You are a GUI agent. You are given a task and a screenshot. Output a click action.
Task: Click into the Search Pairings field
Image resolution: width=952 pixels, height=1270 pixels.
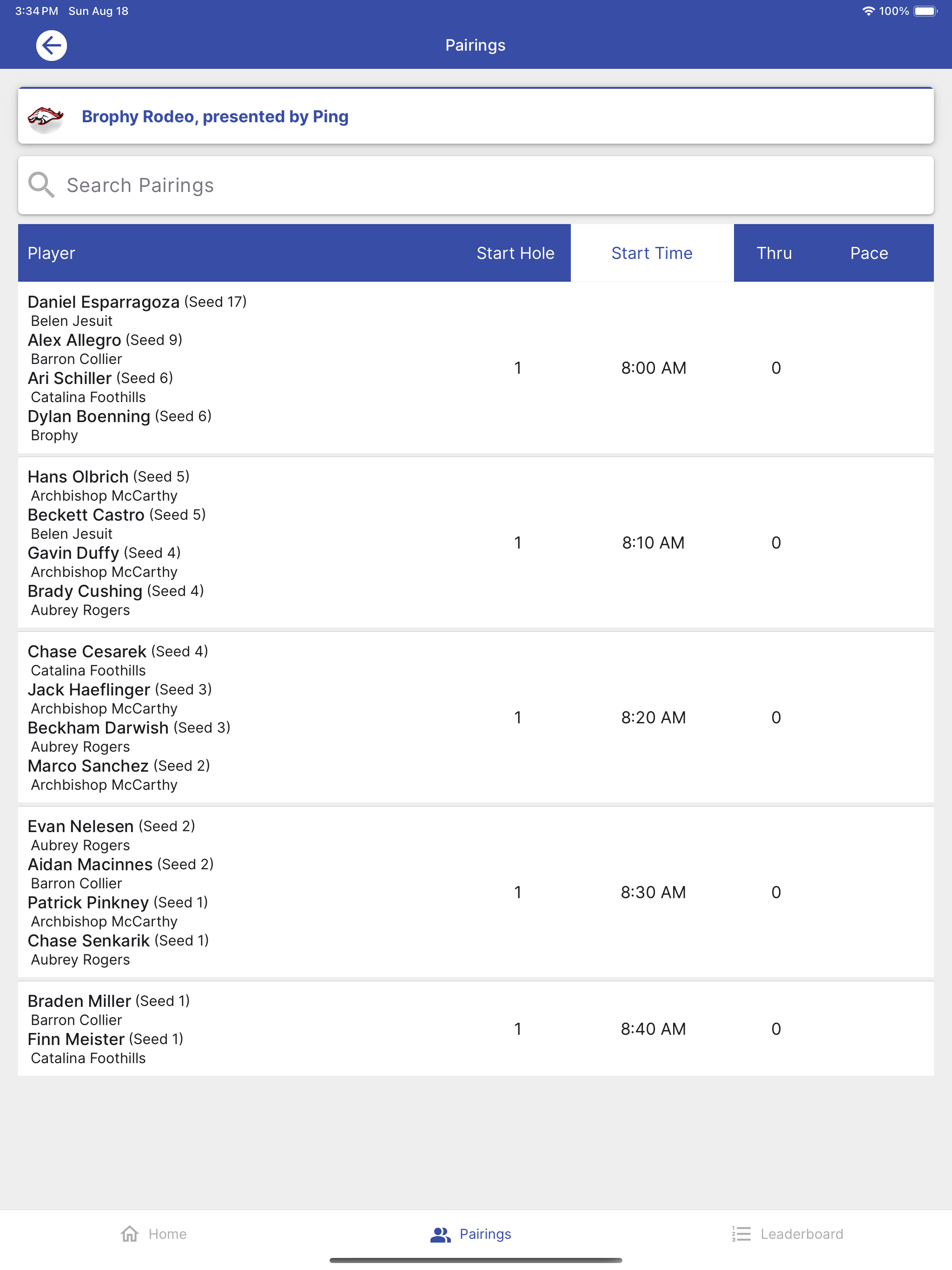coord(476,185)
